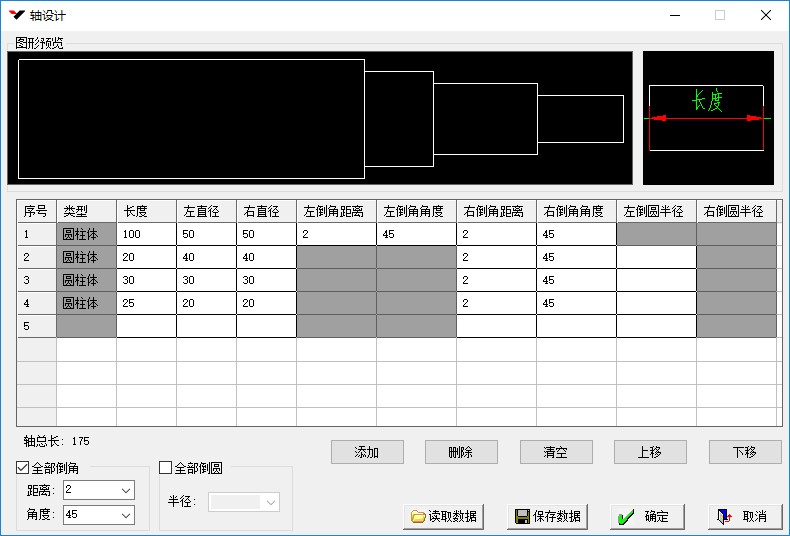Screen dimensions: 790x536
Task: Click the door icon on 取消 button
Action: tap(725, 516)
